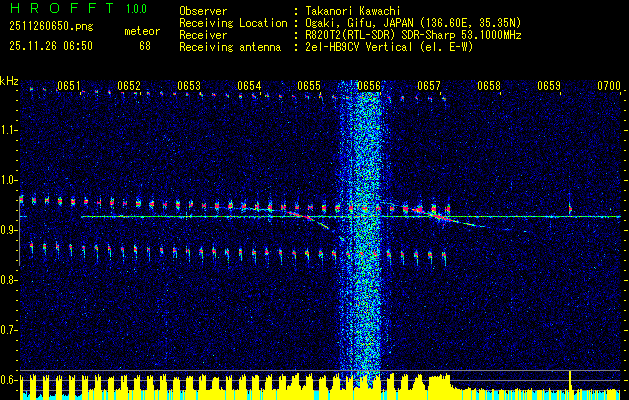
Task: Click the 0.7 kHz axis label
Action: [8, 330]
